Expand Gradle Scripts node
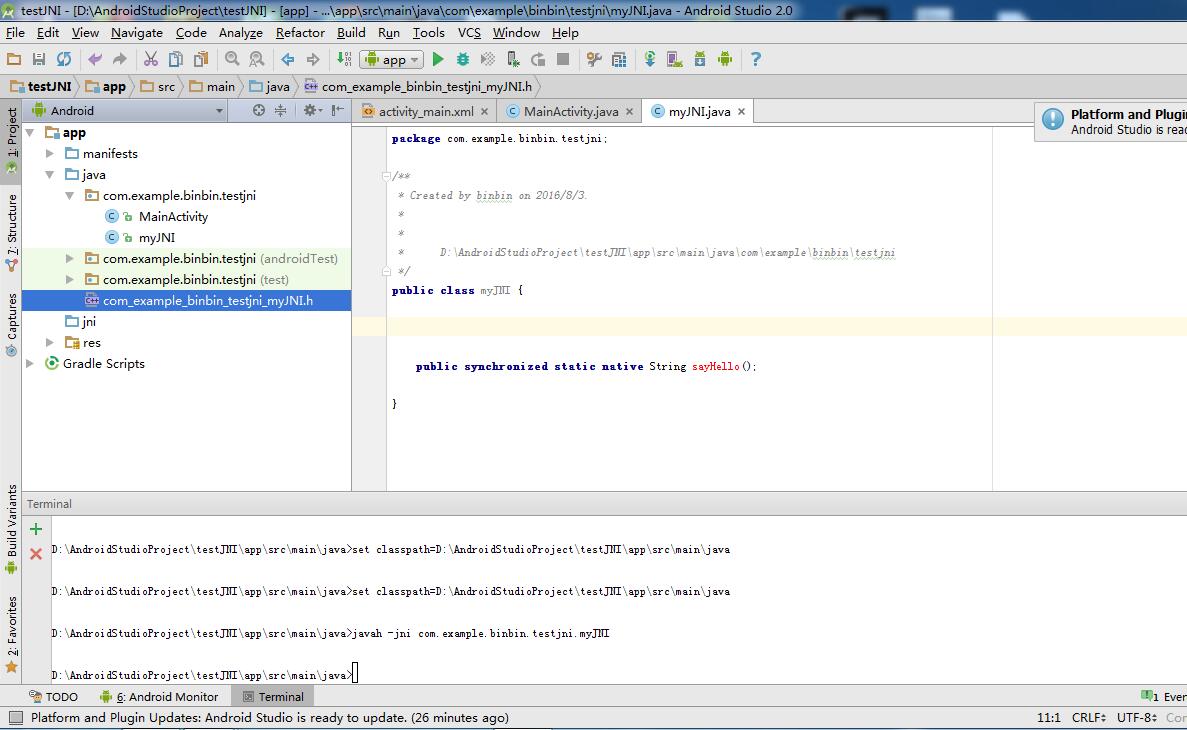 click(30, 363)
